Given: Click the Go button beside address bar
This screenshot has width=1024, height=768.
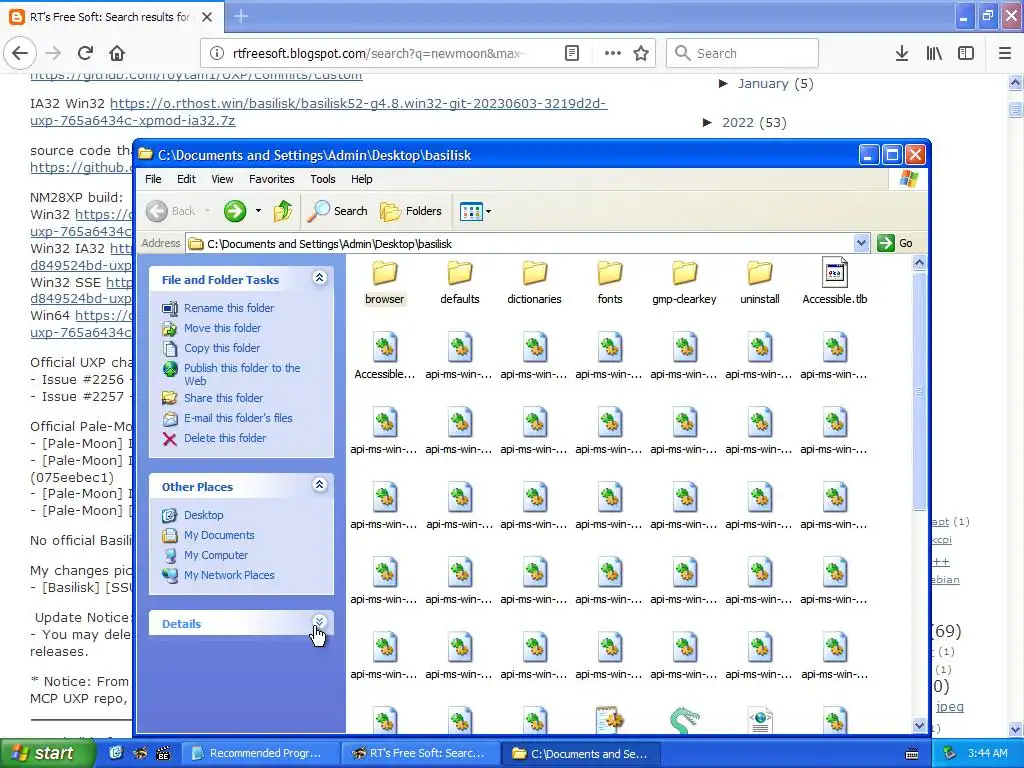Looking at the screenshot, I should coord(895,243).
